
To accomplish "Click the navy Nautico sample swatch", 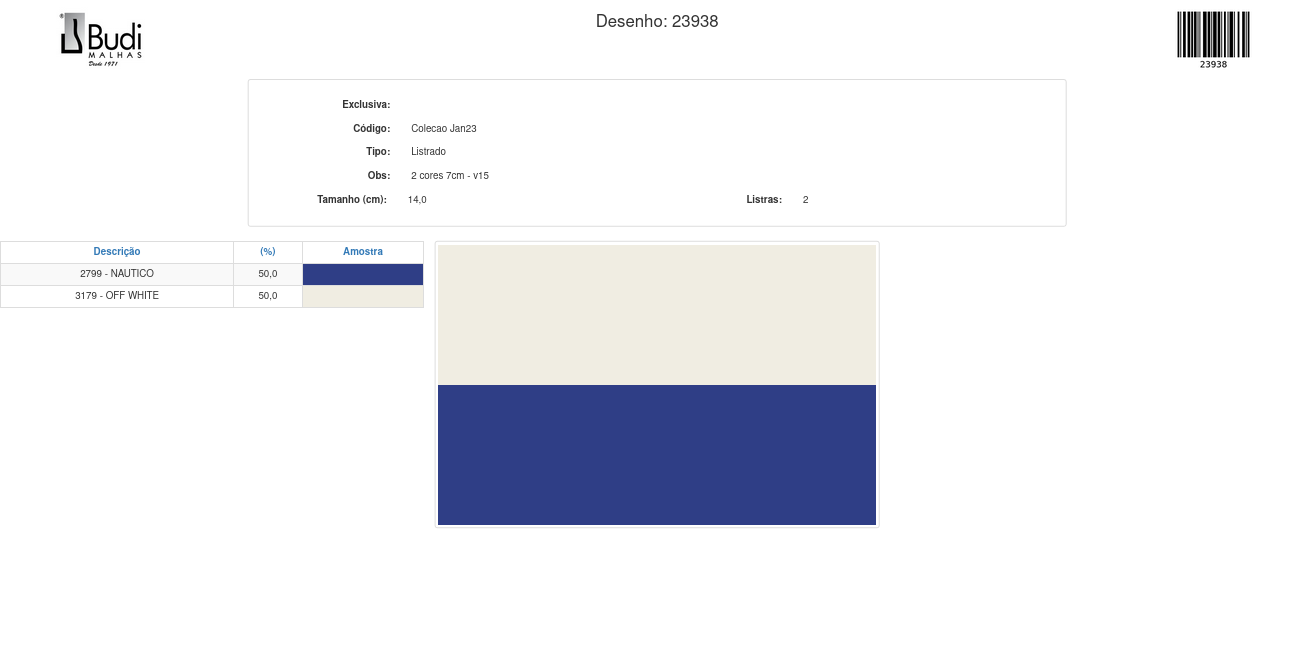I will [362, 274].
